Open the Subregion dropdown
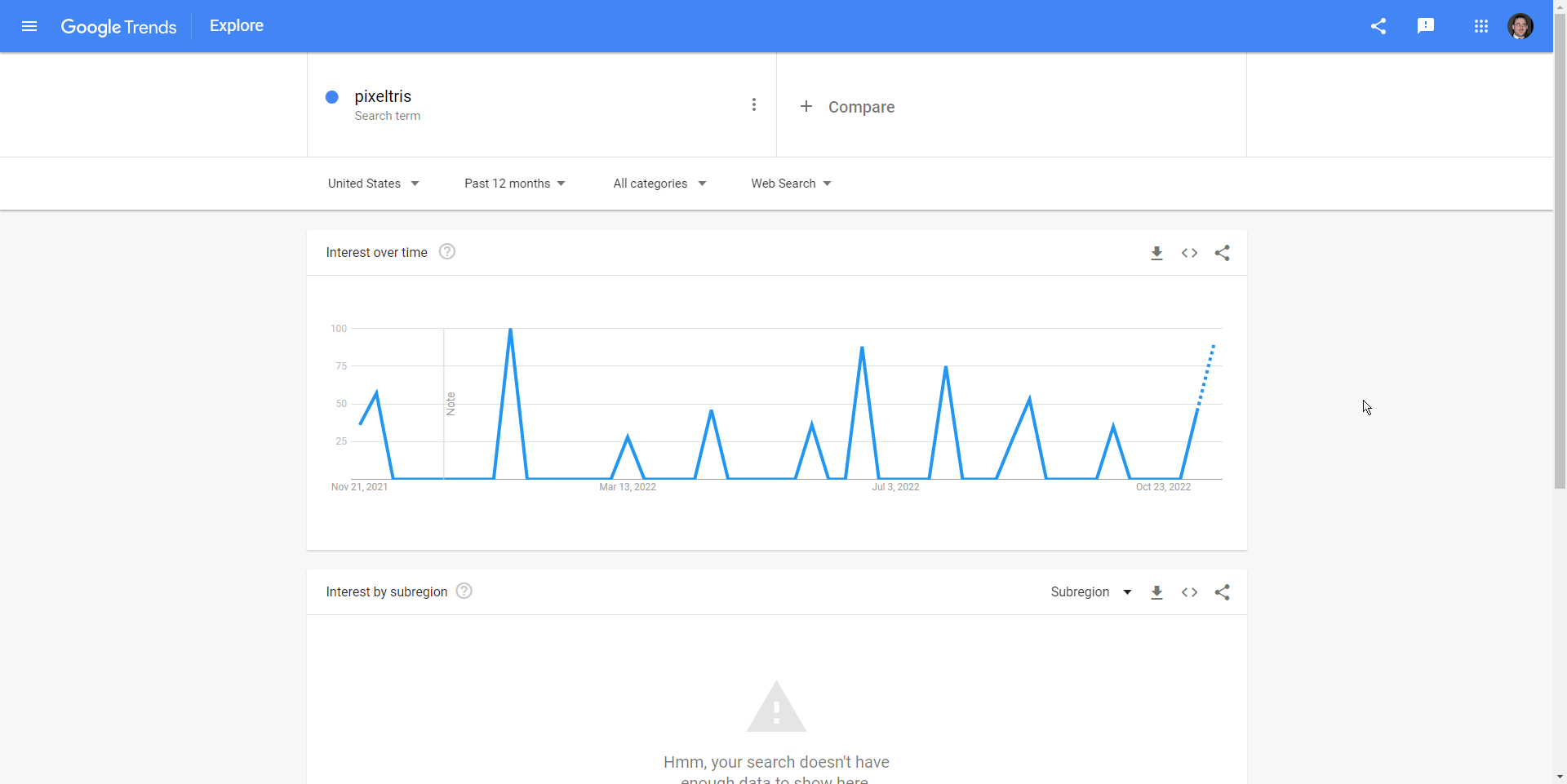Image resolution: width=1567 pixels, height=784 pixels. (x=1091, y=592)
